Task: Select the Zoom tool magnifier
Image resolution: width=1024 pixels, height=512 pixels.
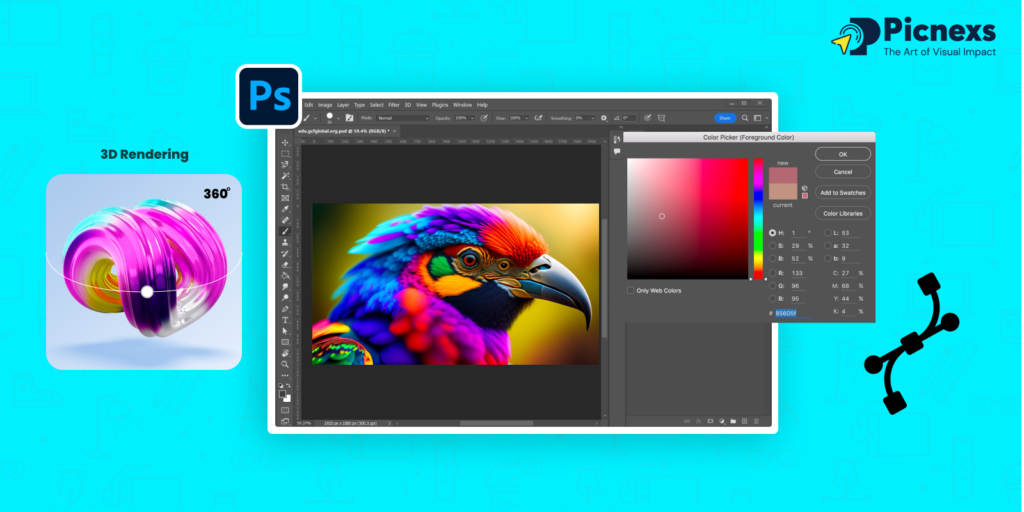Action: (x=285, y=364)
